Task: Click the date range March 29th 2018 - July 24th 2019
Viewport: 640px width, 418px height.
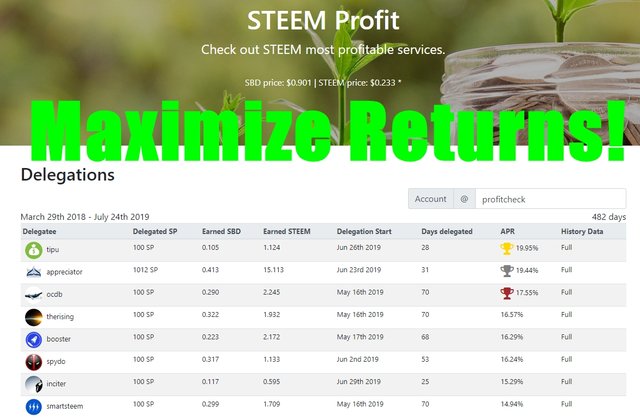Action: tap(85, 217)
